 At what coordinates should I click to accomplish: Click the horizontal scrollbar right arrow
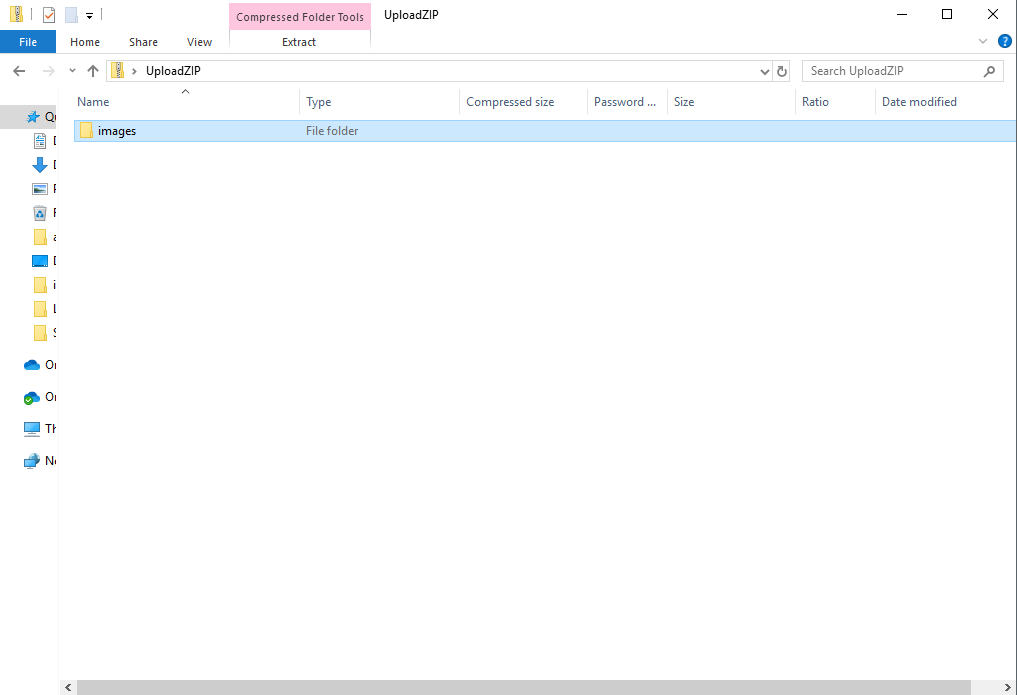click(1007, 687)
